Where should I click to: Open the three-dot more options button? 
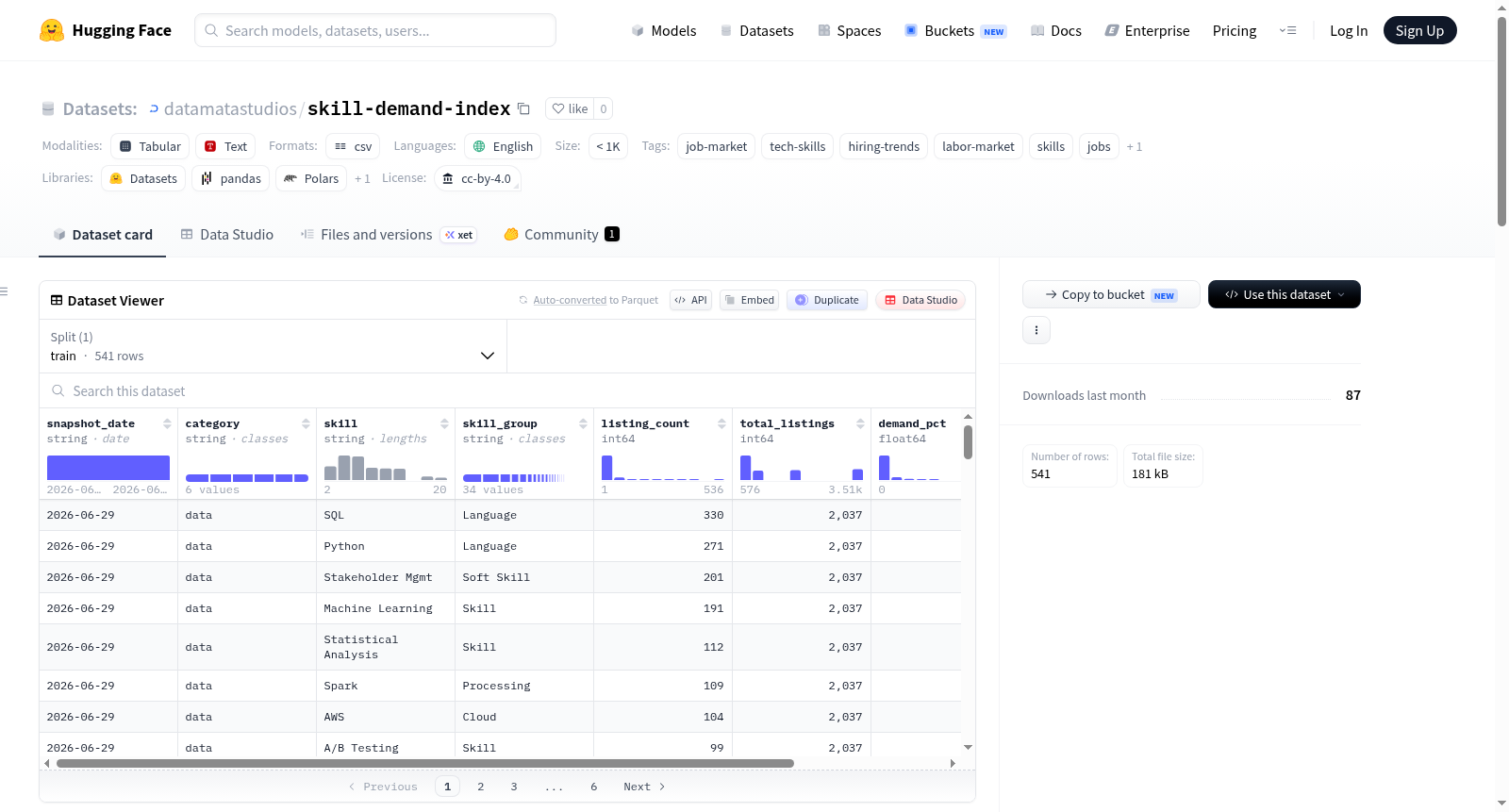click(1036, 330)
